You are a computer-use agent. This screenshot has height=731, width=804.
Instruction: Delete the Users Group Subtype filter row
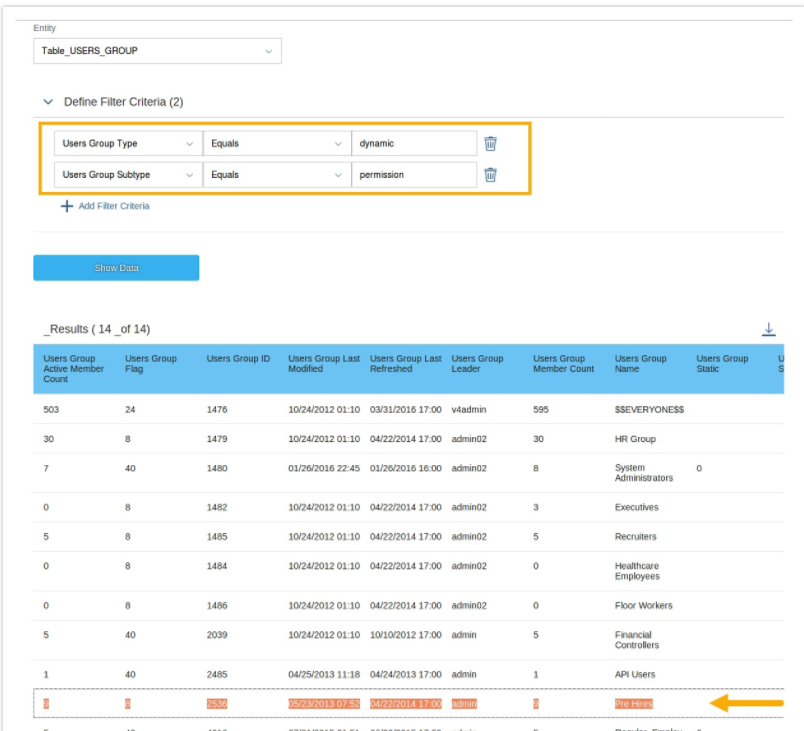490,175
